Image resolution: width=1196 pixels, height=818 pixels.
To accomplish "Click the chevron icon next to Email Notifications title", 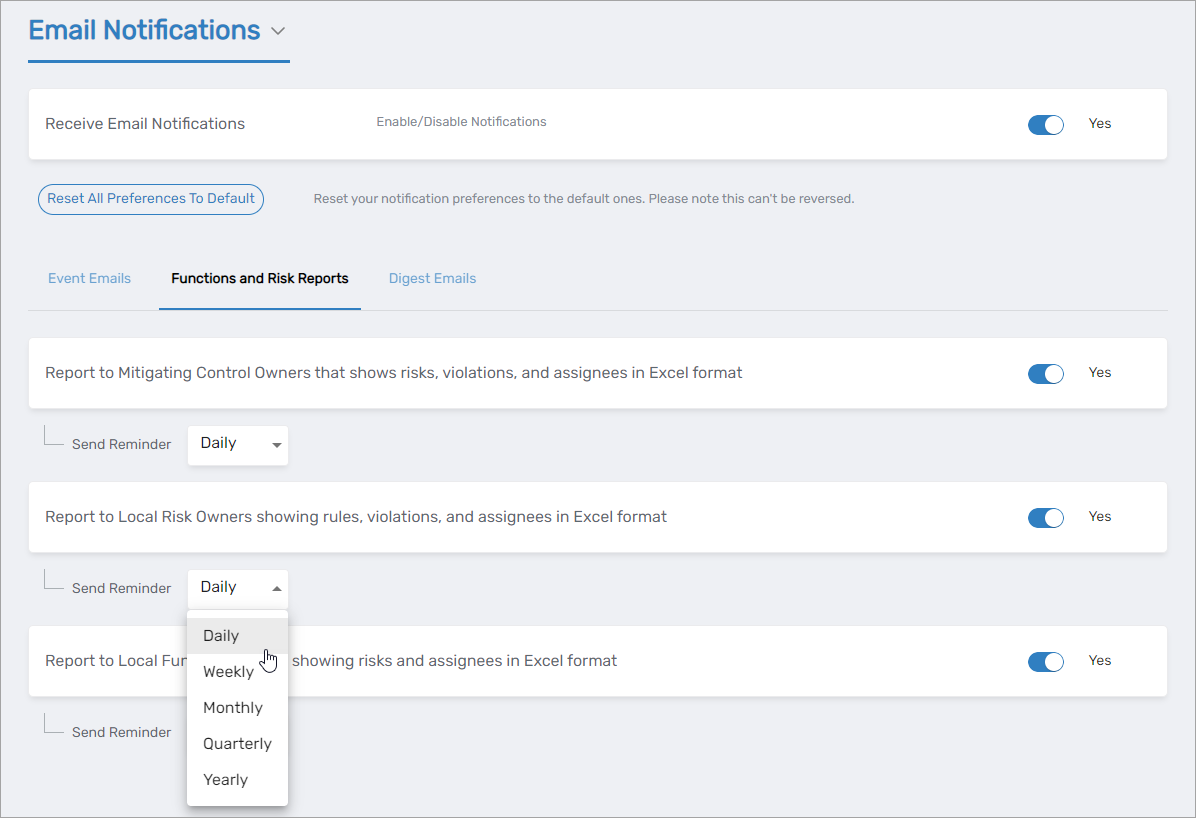I will click(x=278, y=30).
